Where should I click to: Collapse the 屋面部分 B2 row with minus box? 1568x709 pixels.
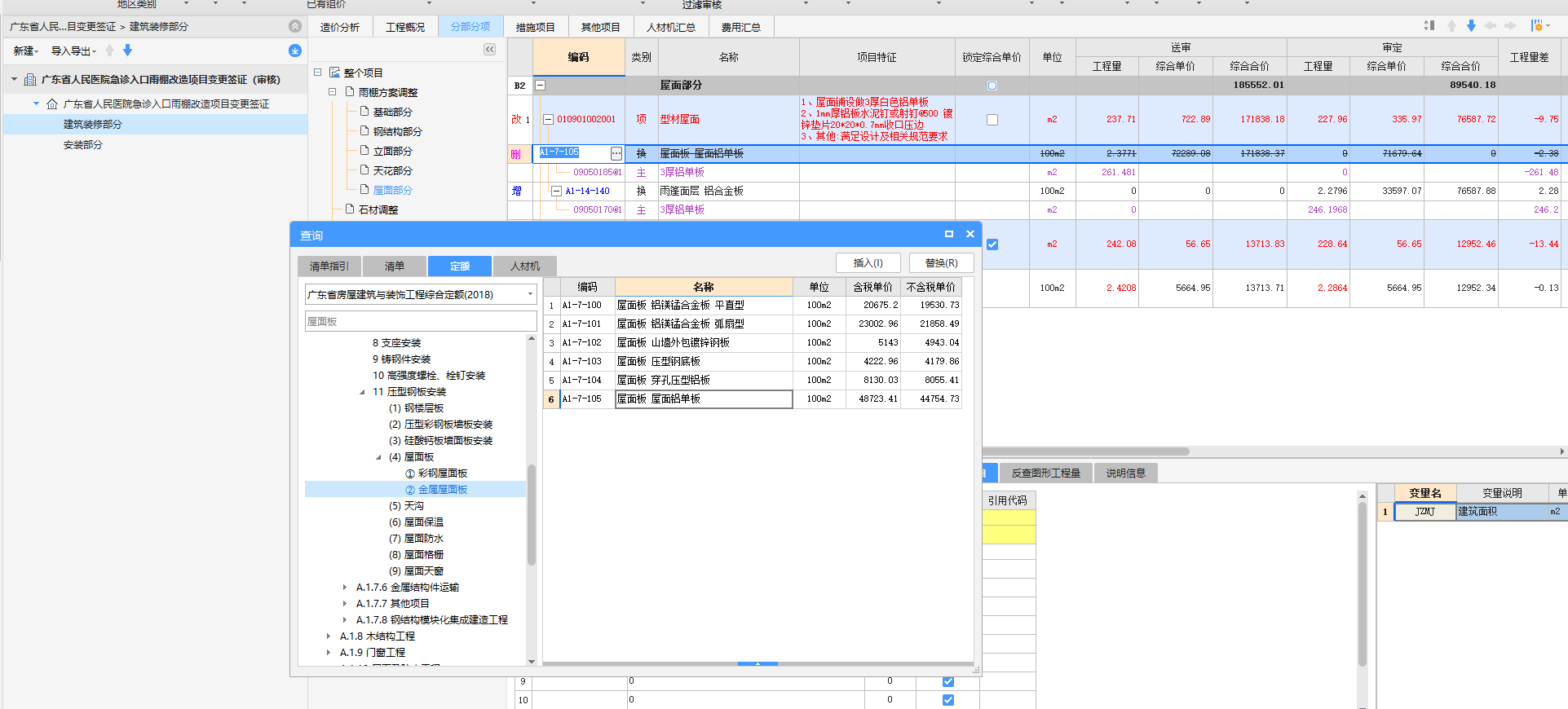(x=540, y=86)
